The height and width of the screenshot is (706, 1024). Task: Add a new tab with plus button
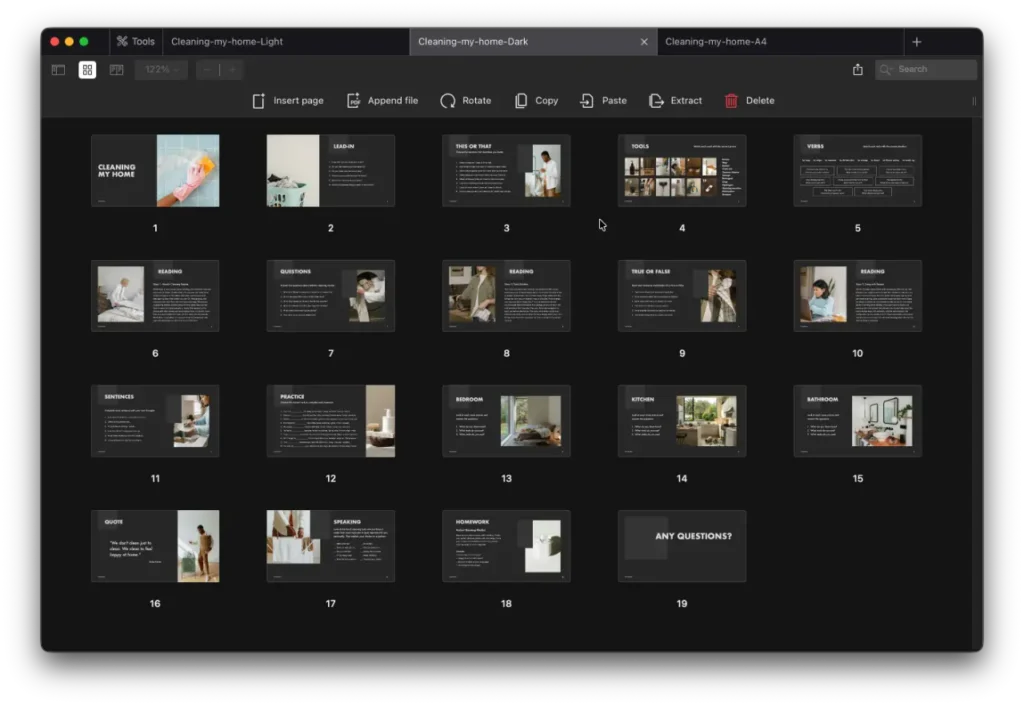917,42
